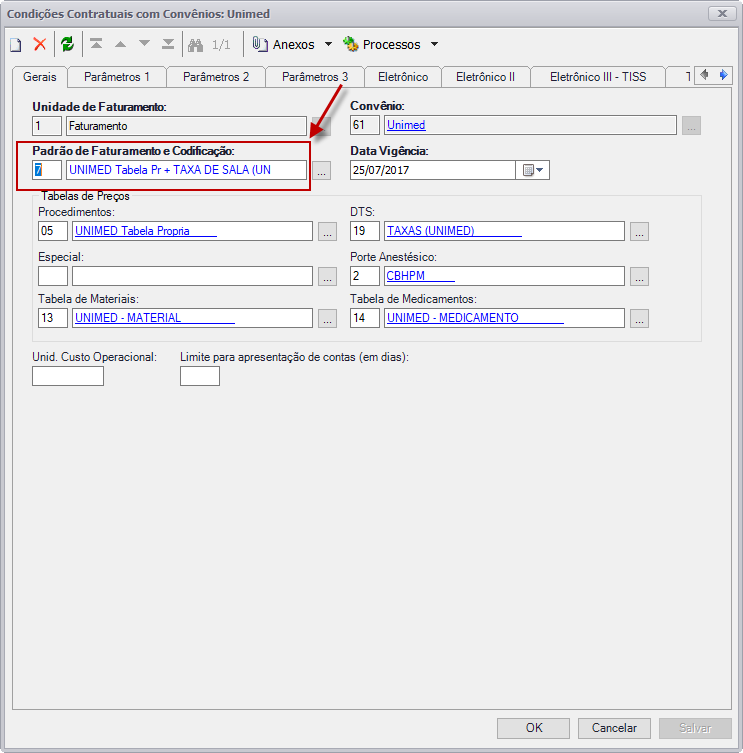This screenshot has height=753, width=743.
Task: Close the Condições Contratuais window
Action: point(722,13)
